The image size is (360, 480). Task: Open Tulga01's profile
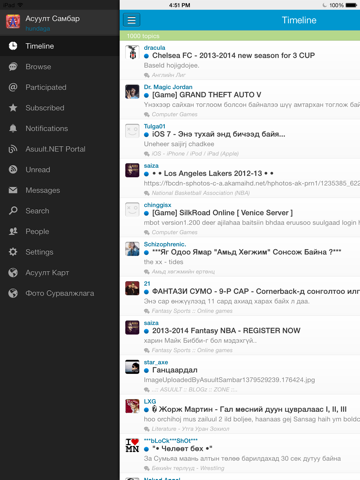pyautogui.click(x=154, y=126)
